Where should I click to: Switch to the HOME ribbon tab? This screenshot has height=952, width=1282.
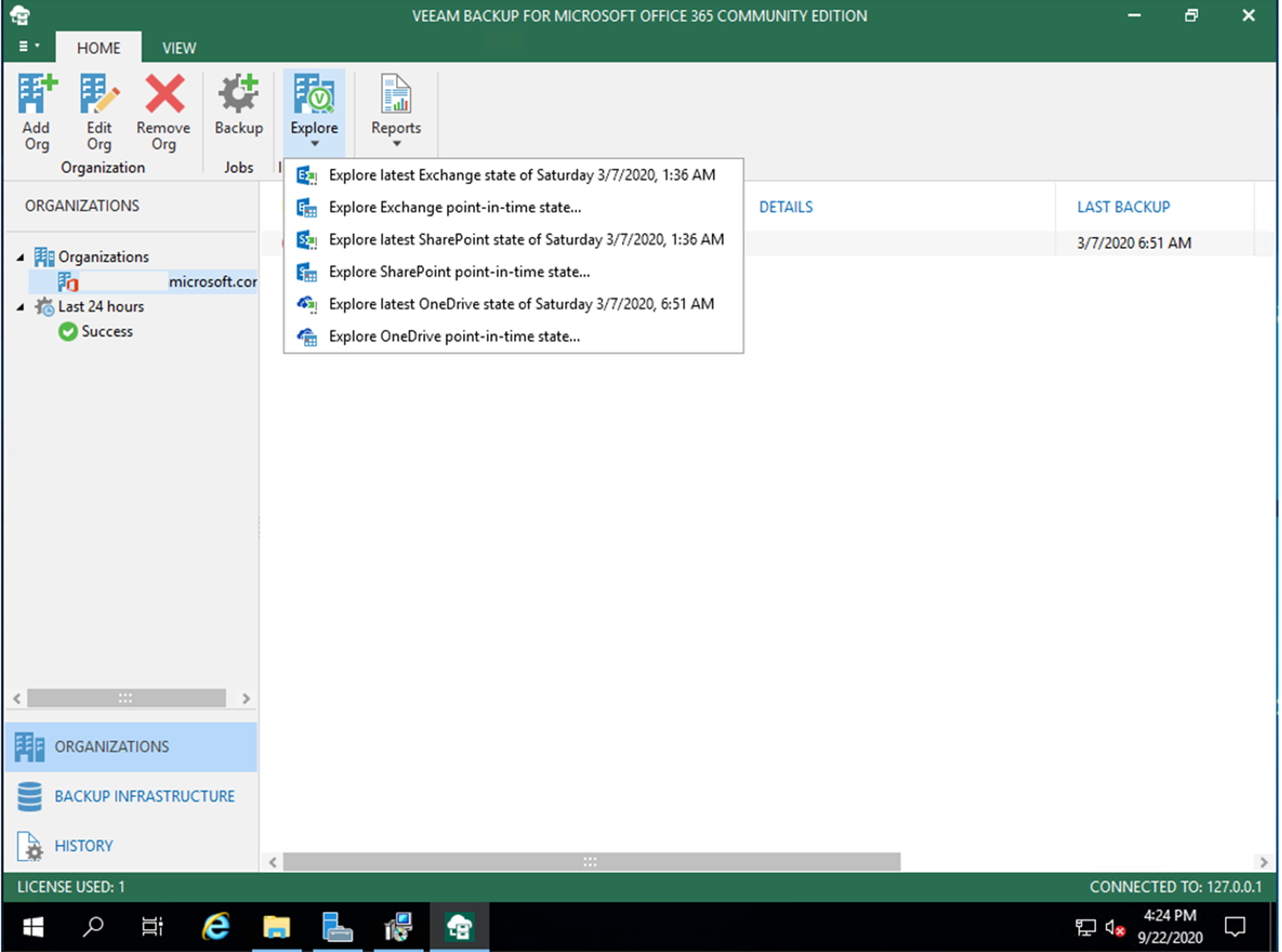click(x=99, y=48)
